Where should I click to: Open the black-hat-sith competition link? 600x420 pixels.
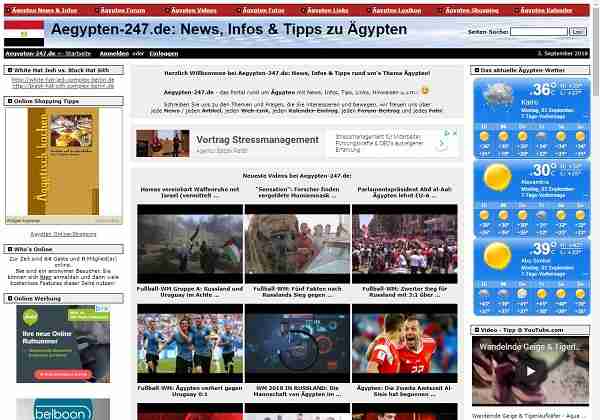coord(63,86)
